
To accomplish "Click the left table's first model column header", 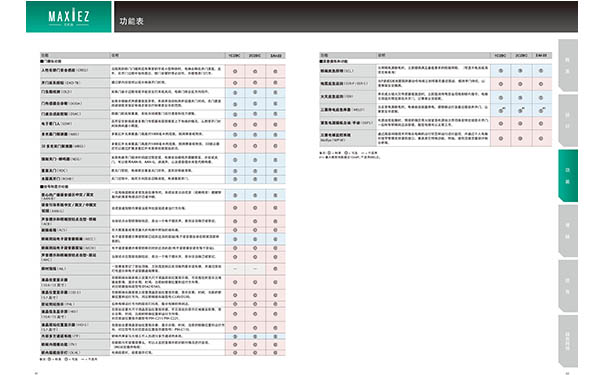I will (235, 56).
